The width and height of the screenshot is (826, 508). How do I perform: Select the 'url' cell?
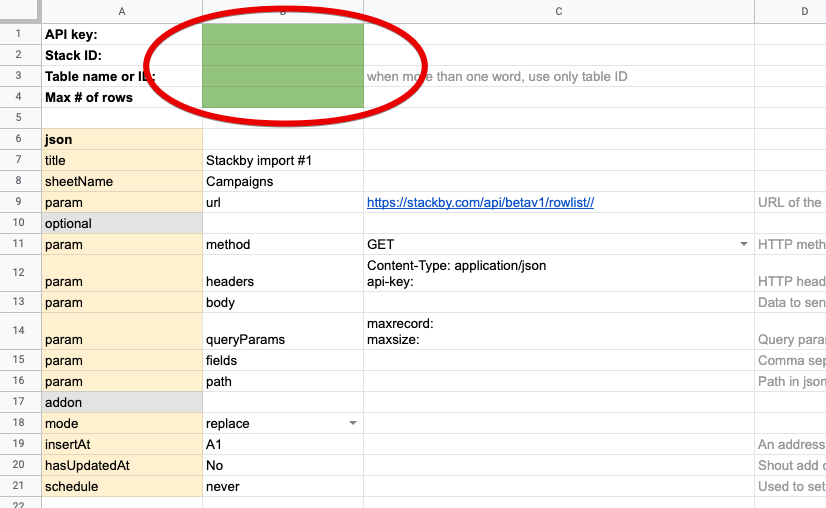coord(283,202)
